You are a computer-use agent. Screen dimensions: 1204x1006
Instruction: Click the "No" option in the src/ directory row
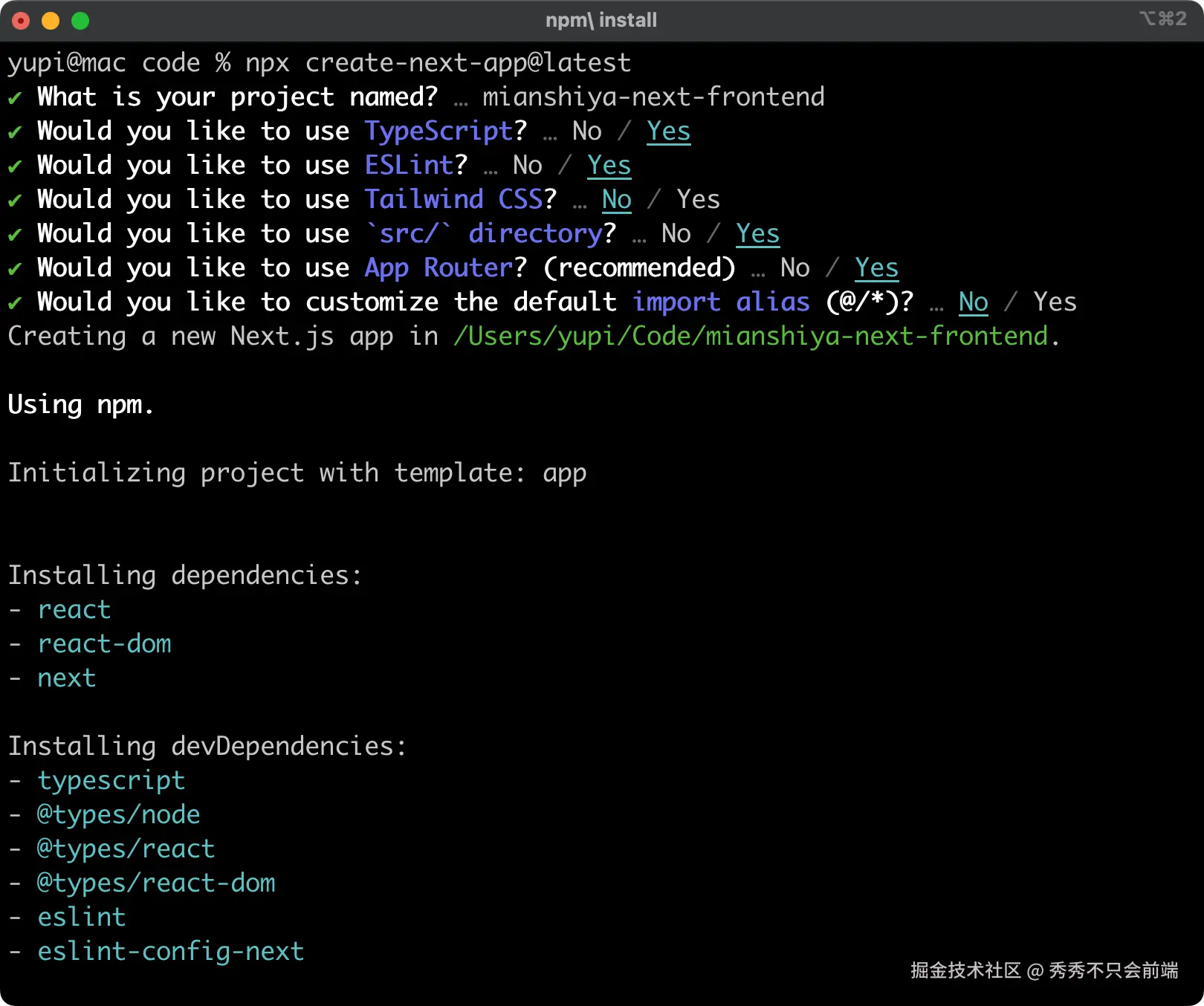coord(676,234)
